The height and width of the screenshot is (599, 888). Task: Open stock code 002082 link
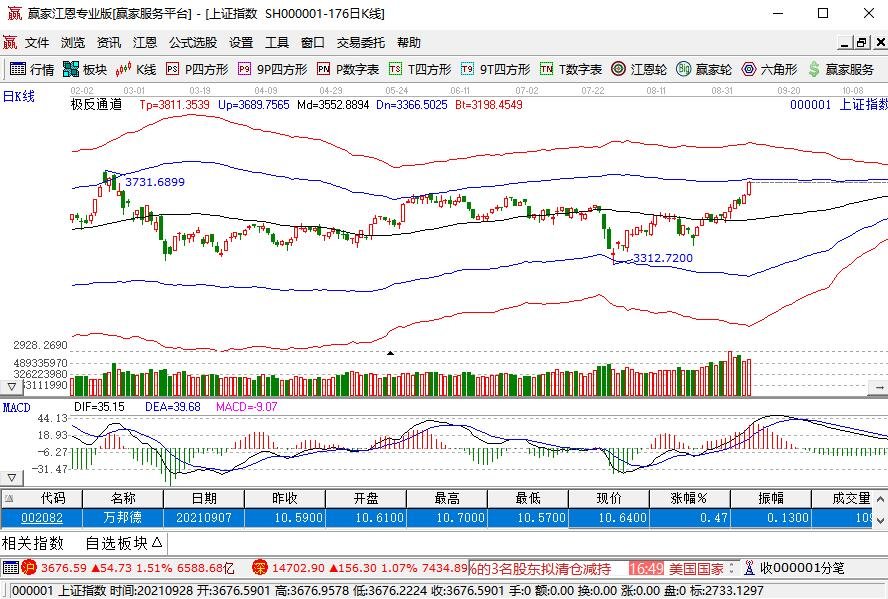(x=42, y=517)
